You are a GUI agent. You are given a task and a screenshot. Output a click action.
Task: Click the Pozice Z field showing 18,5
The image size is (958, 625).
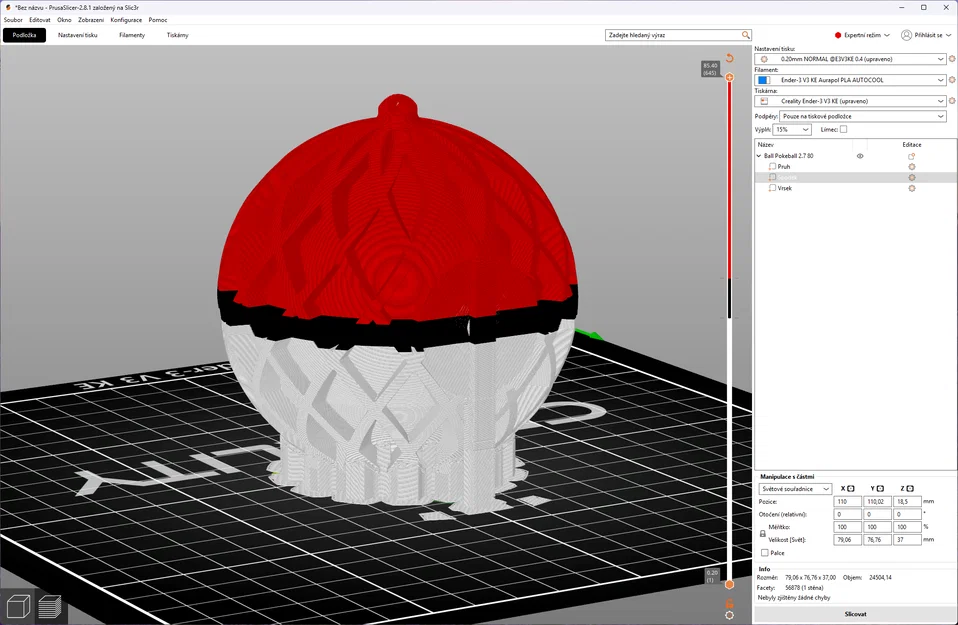click(907, 502)
